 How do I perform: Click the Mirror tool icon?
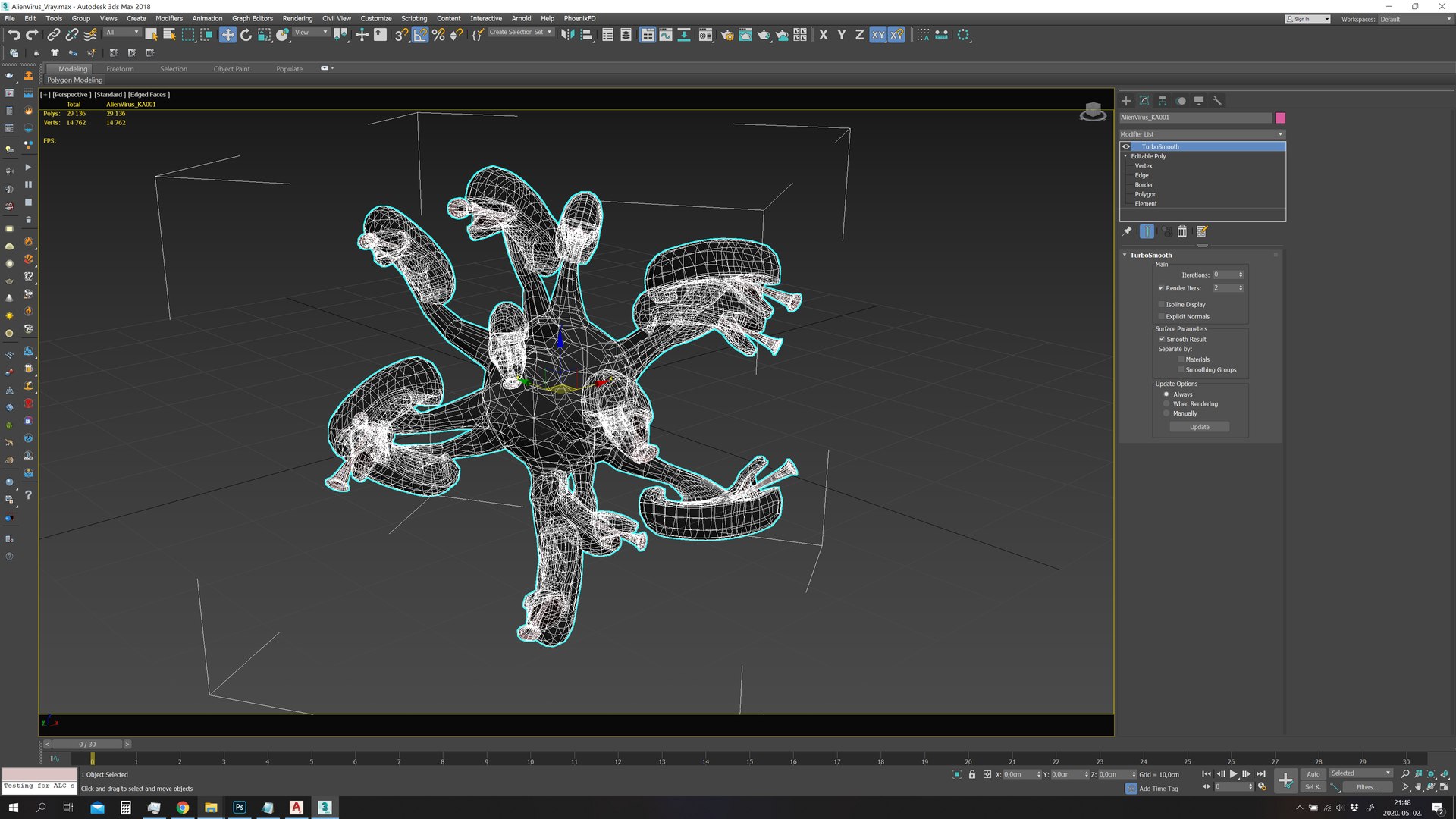tap(567, 35)
